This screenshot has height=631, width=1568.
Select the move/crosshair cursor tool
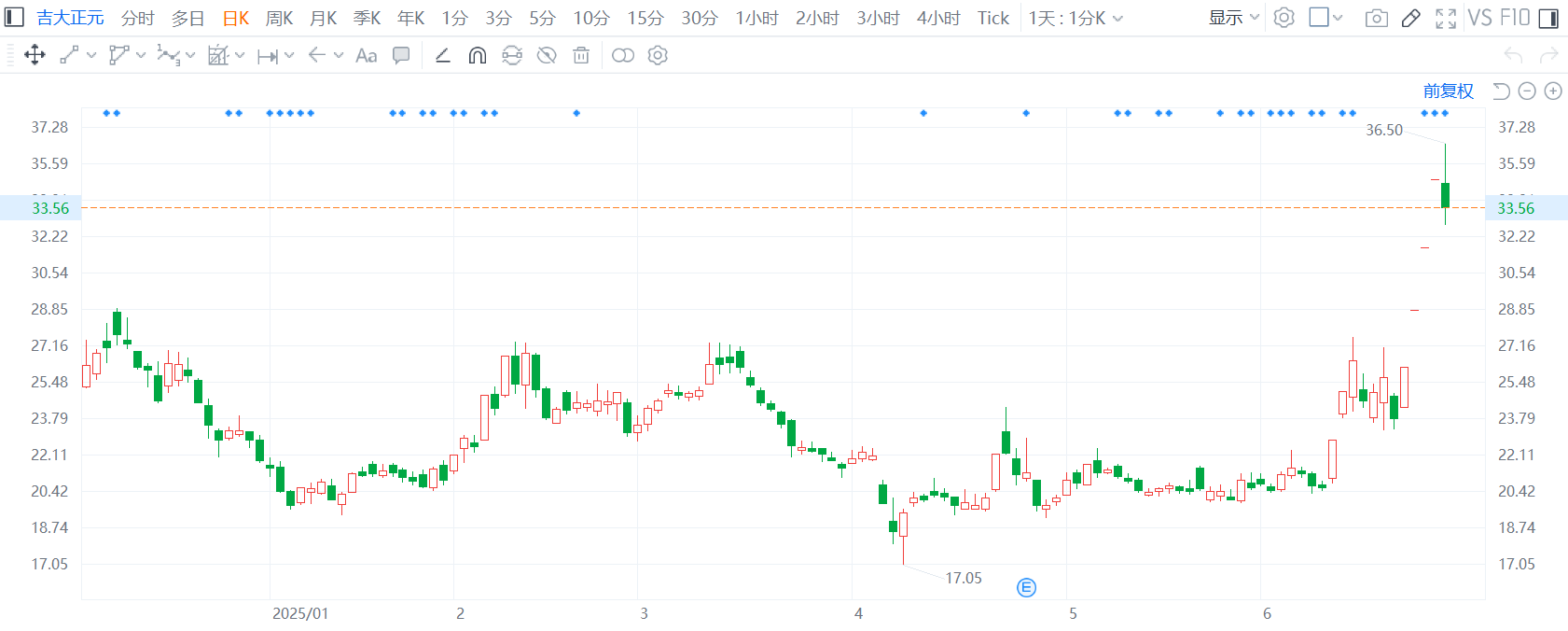(x=35, y=55)
